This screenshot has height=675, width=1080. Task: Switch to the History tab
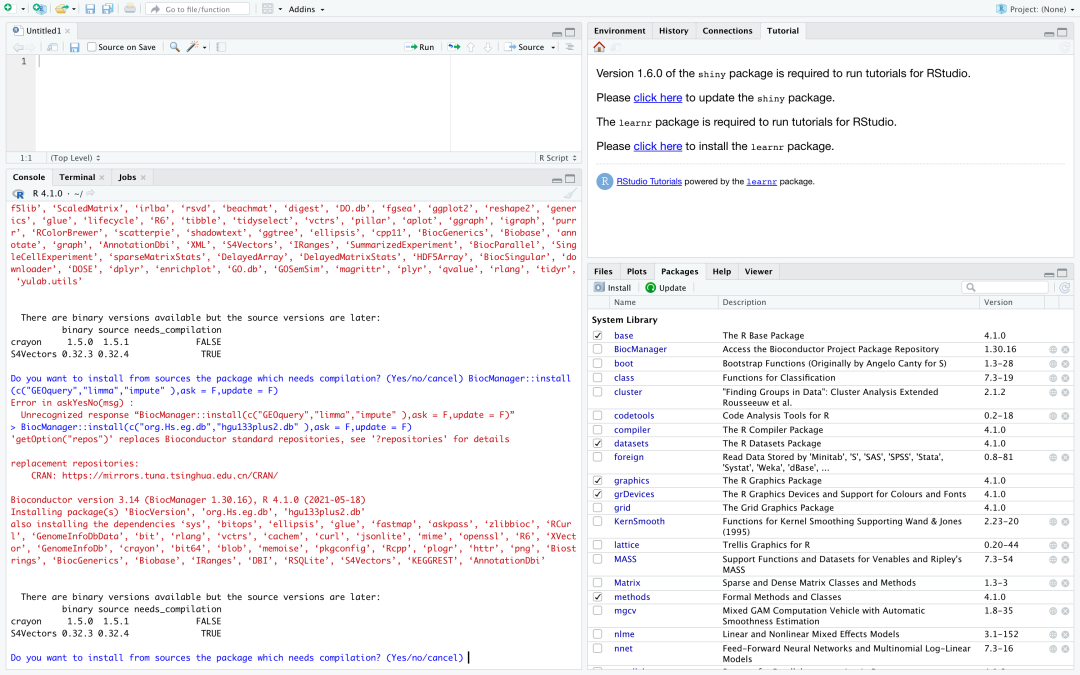click(673, 31)
